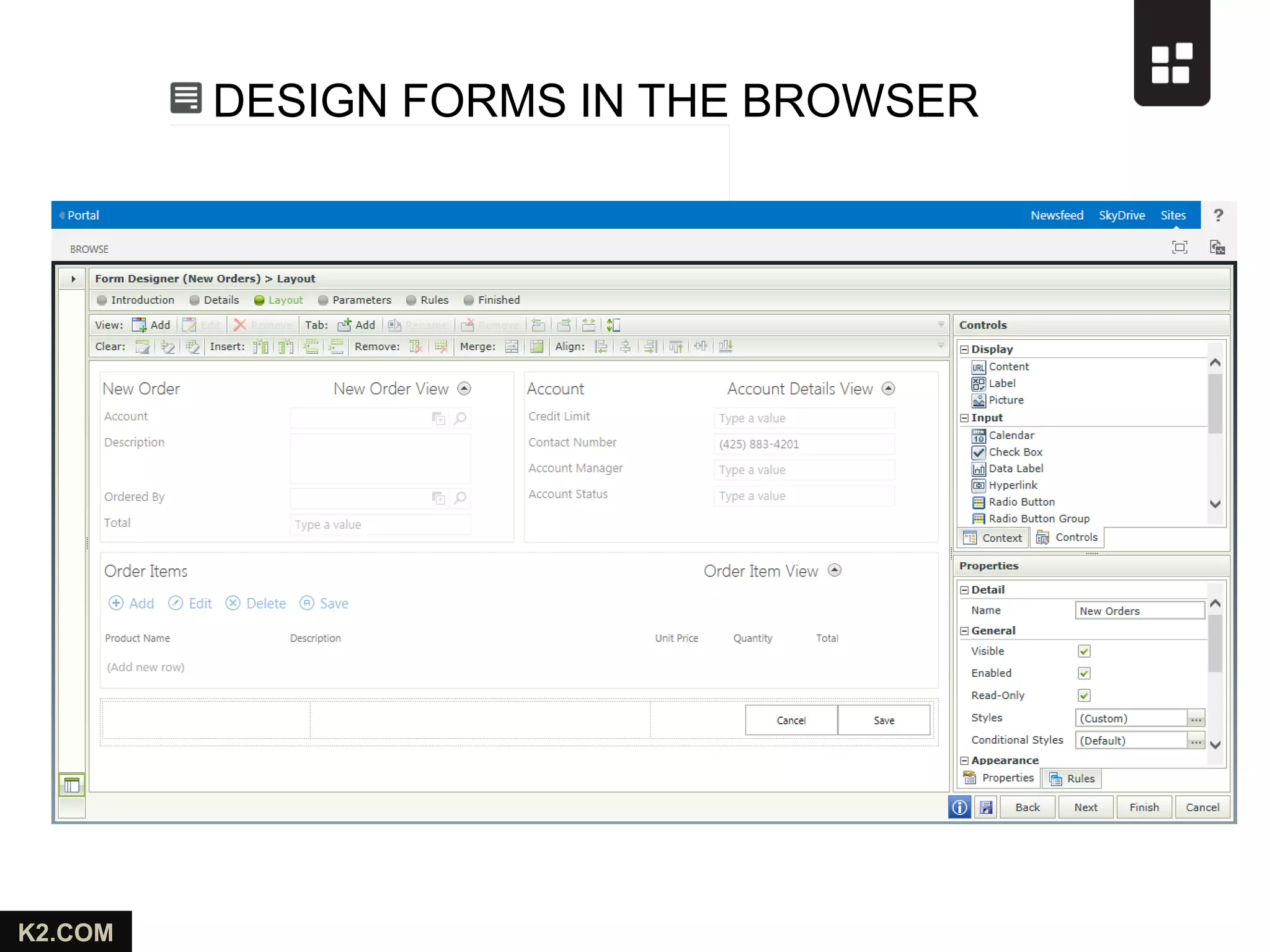Click the help question mark icon
1270x952 pixels.
(x=1218, y=215)
